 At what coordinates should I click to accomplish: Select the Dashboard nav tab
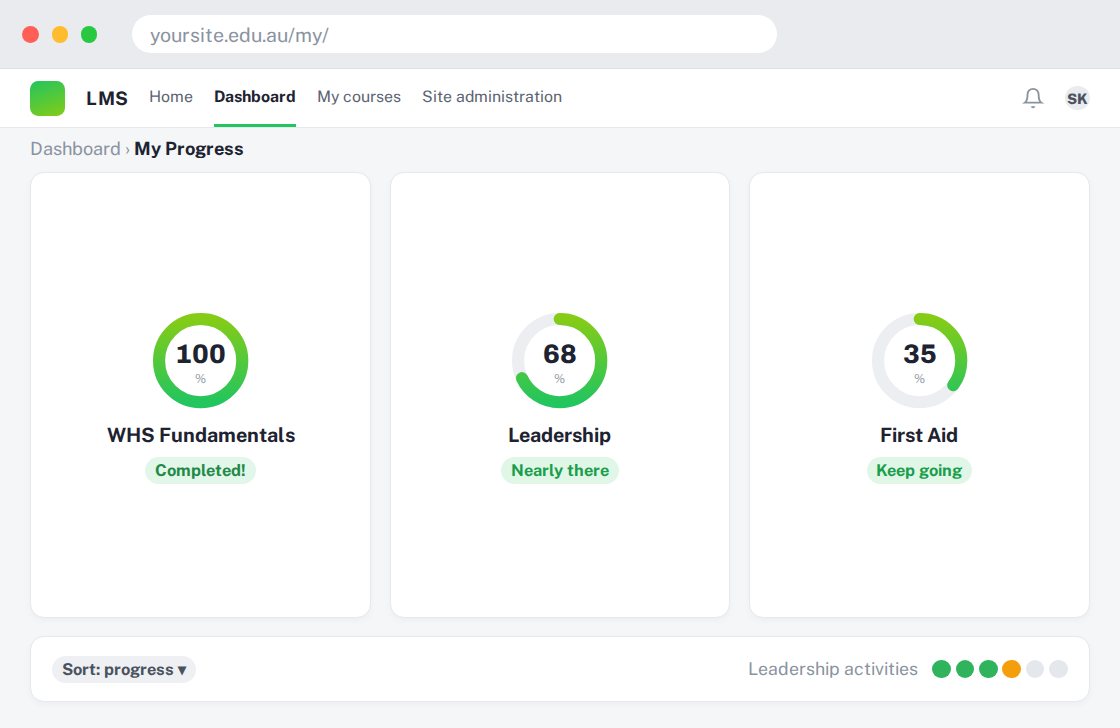tap(255, 97)
